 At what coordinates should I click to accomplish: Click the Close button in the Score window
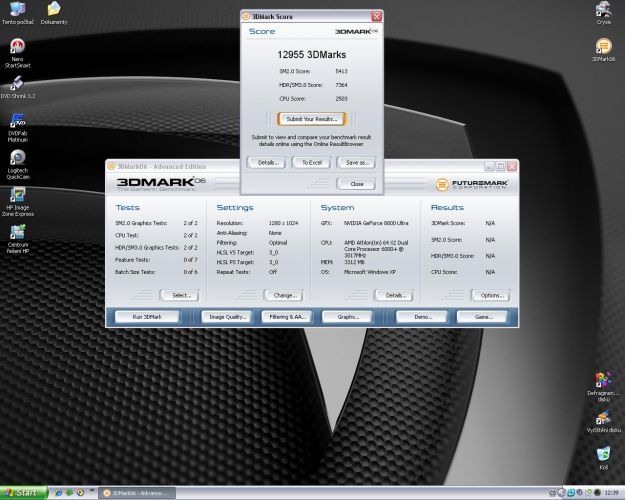tap(357, 184)
